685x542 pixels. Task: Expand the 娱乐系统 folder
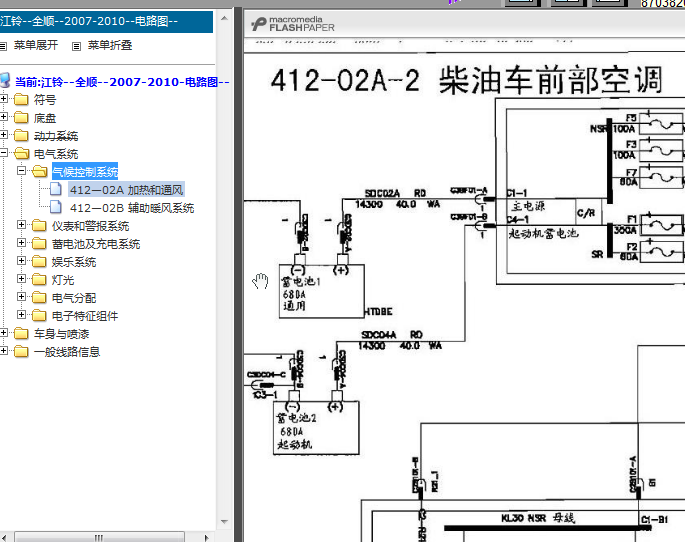[x=21, y=260]
